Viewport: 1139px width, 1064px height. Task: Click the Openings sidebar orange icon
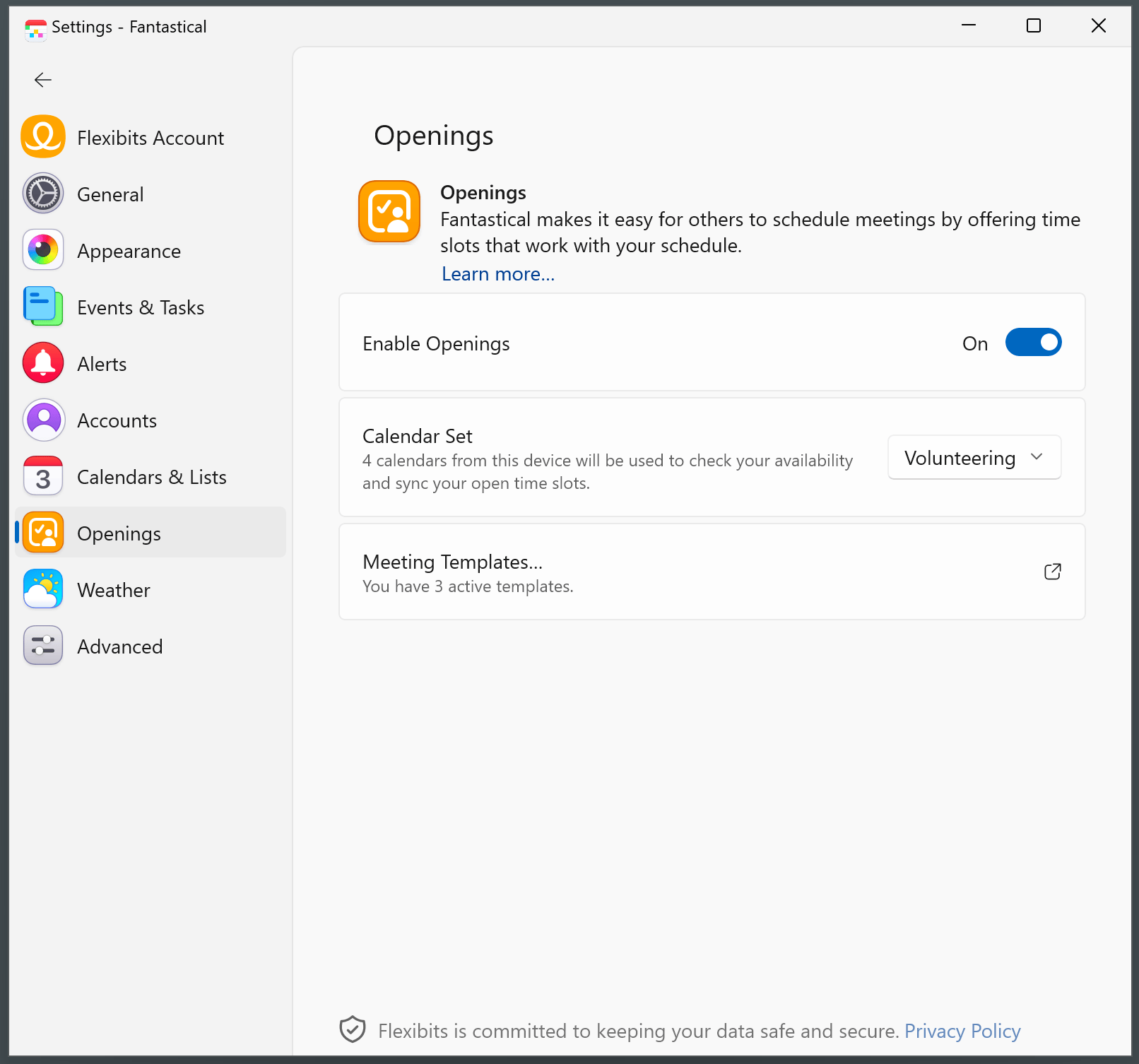43,532
